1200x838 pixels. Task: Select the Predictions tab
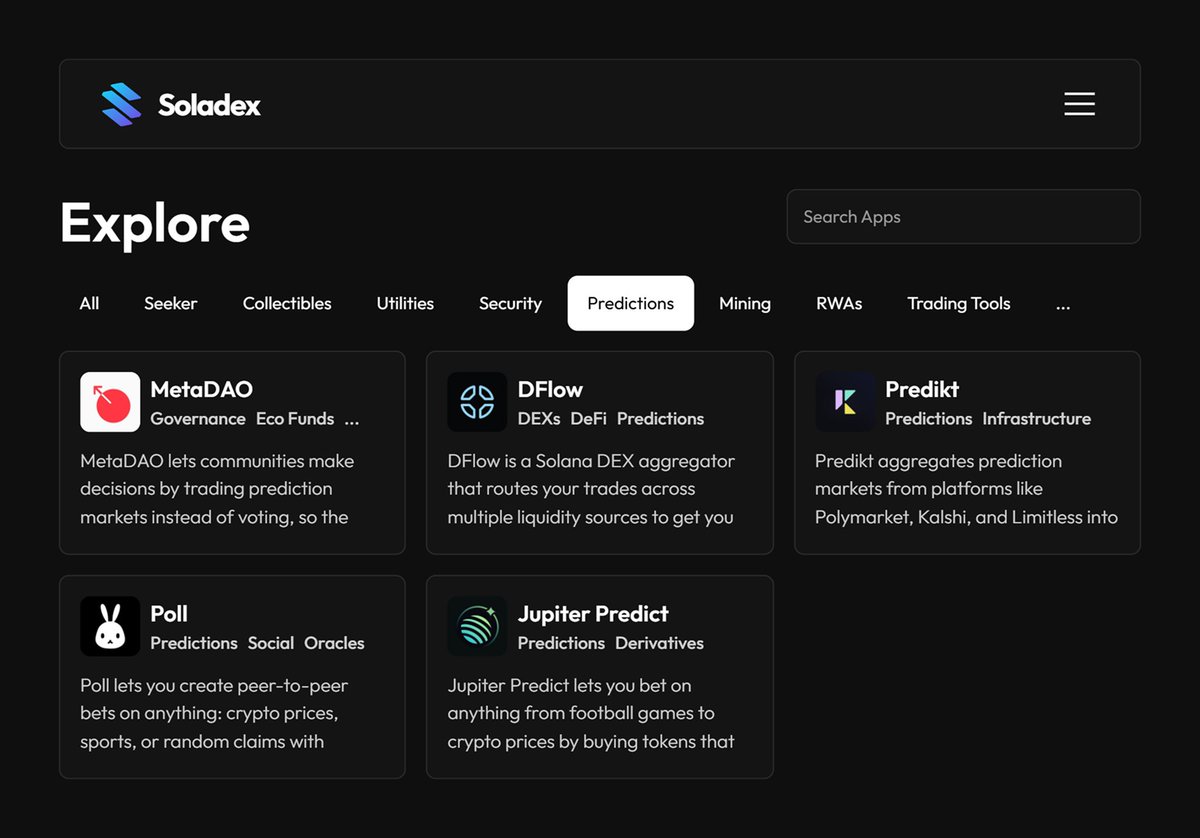(631, 303)
